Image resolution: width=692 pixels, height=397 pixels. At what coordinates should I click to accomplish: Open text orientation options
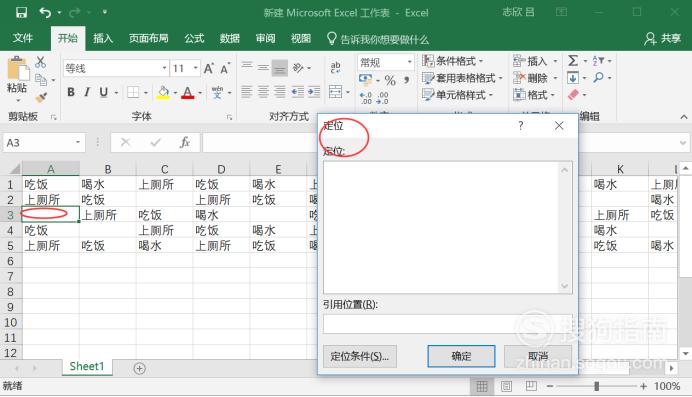299,67
